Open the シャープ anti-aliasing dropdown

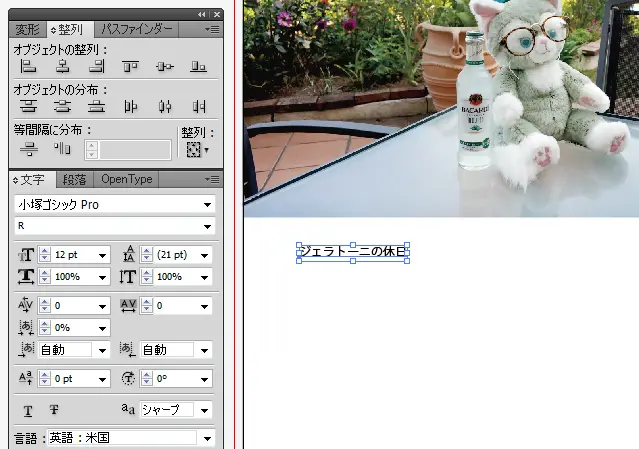pyautogui.click(x=205, y=410)
